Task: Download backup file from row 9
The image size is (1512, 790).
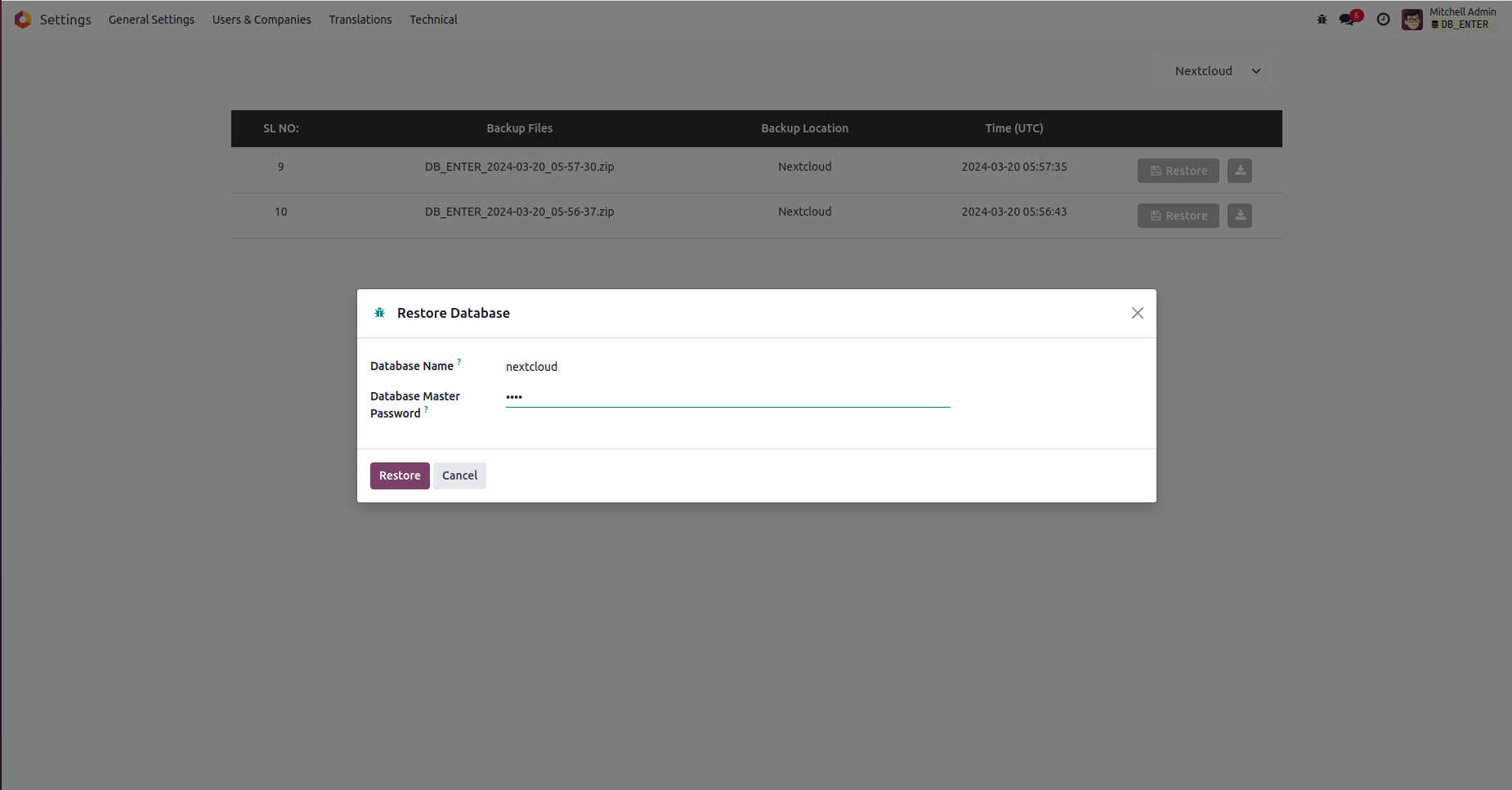Action: pyautogui.click(x=1239, y=171)
